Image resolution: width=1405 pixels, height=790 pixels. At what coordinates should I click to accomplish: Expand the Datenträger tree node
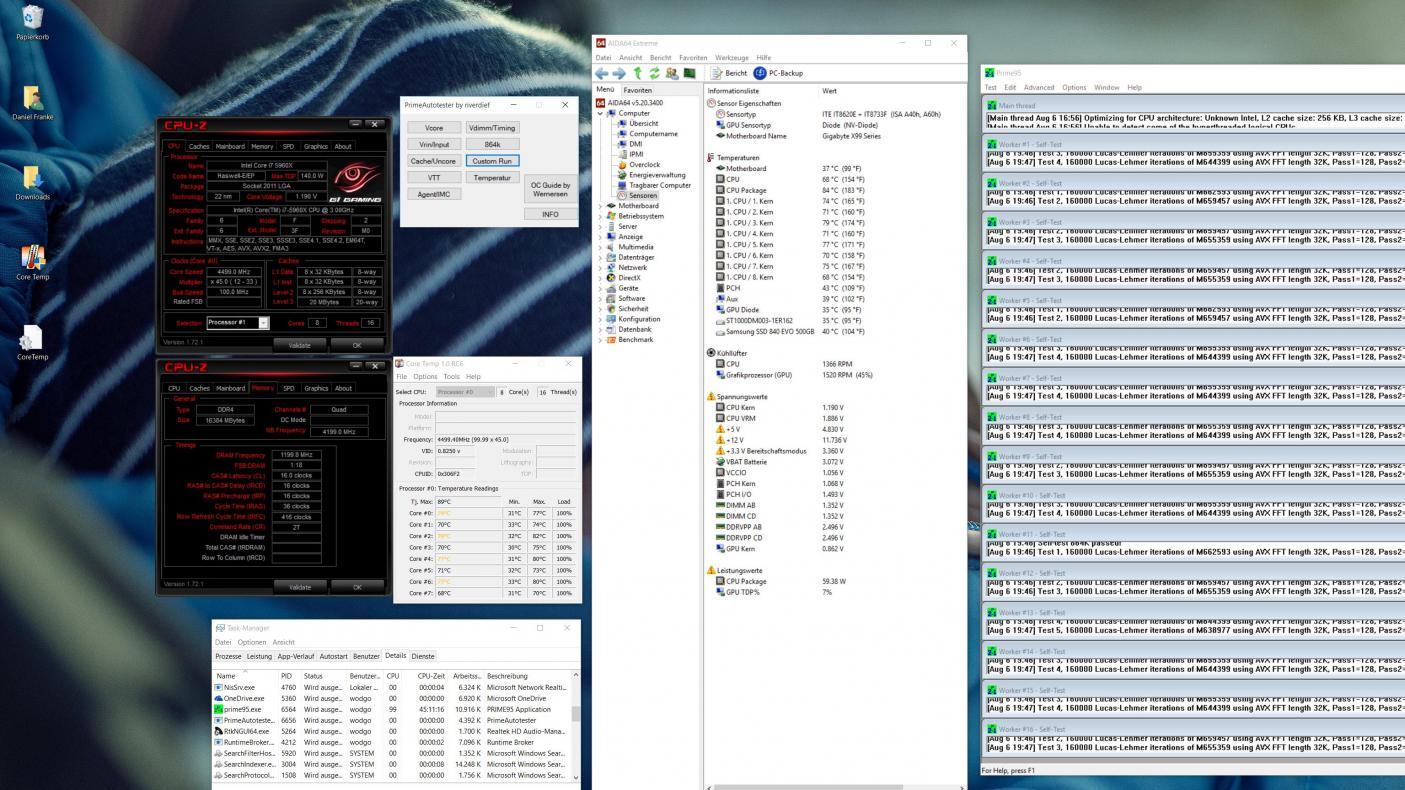[600, 257]
